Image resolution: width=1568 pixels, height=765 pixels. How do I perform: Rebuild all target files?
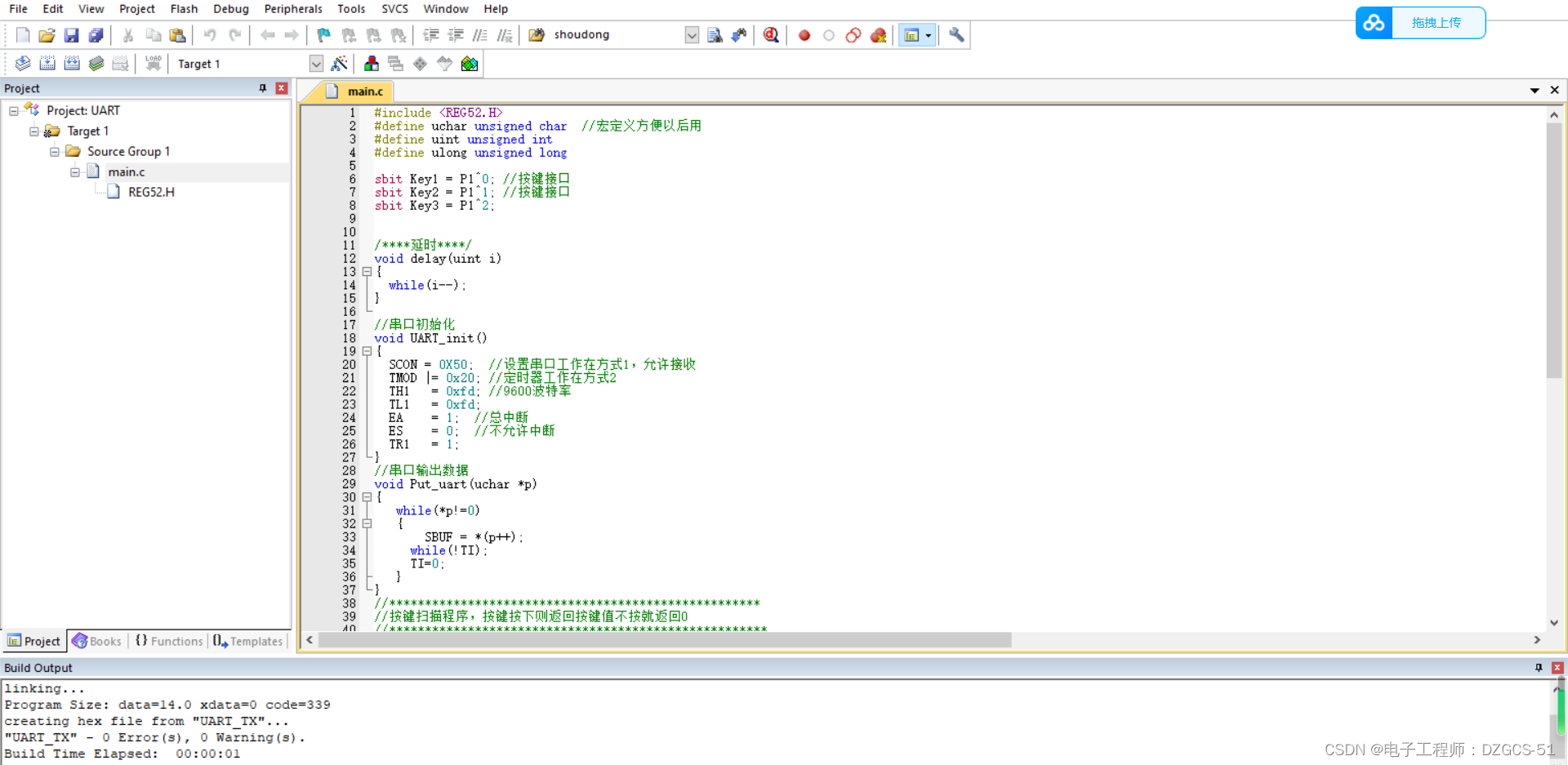[x=72, y=64]
